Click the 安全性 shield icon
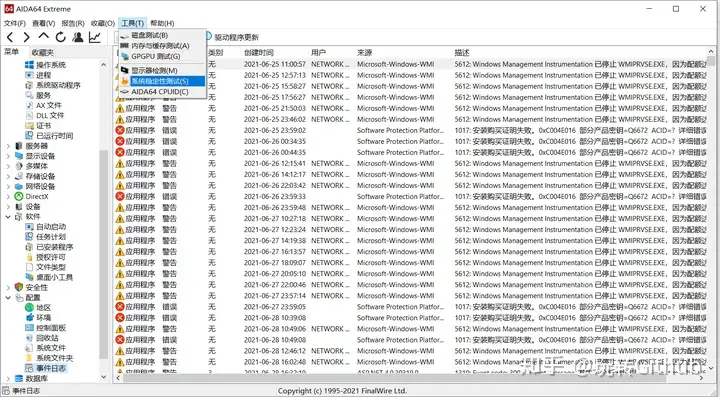 (x=19, y=287)
